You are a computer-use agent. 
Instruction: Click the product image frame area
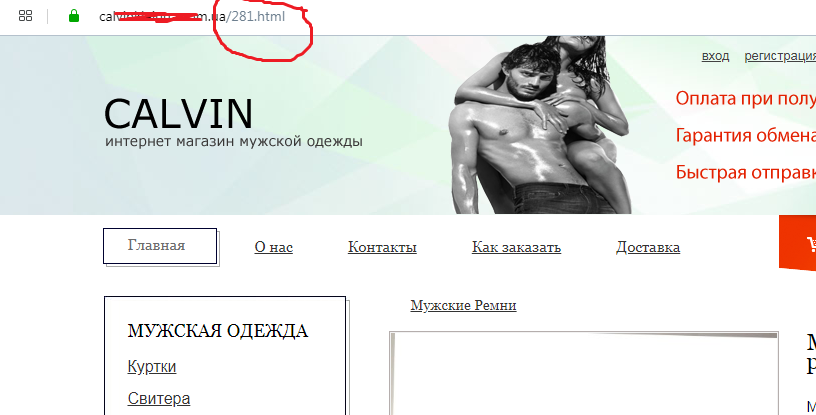pyautogui.click(x=583, y=373)
